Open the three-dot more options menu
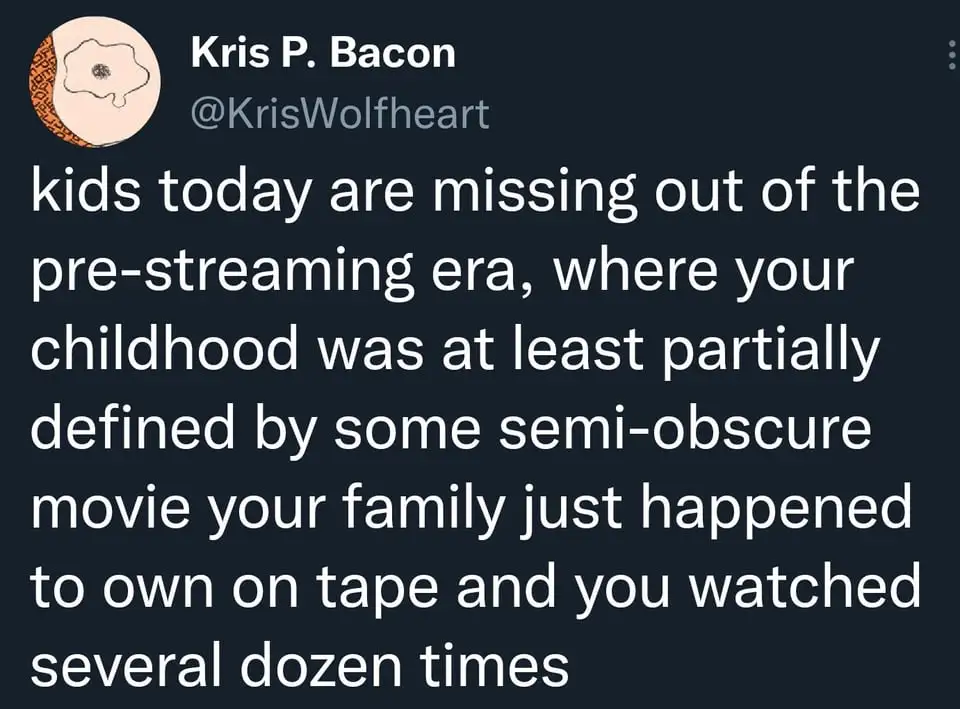Image resolution: width=960 pixels, height=709 pixels. [x=951, y=54]
